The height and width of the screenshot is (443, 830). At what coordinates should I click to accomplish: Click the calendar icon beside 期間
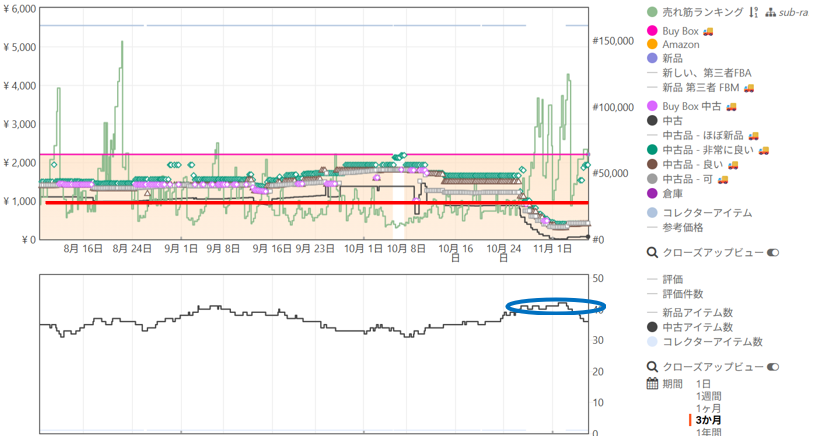click(652, 383)
